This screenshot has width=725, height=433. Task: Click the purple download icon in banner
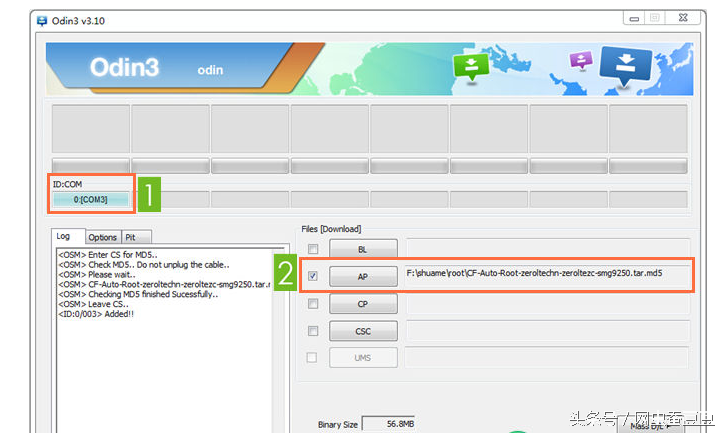(x=581, y=60)
